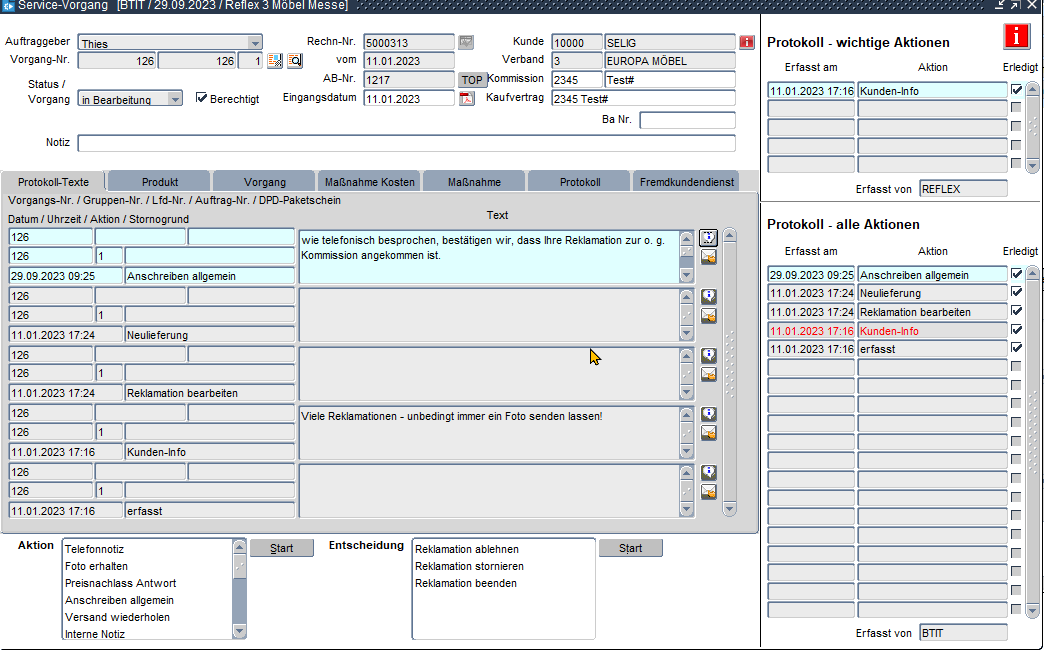Switch to the Maßnahme Kosten tab

point(369,182)
